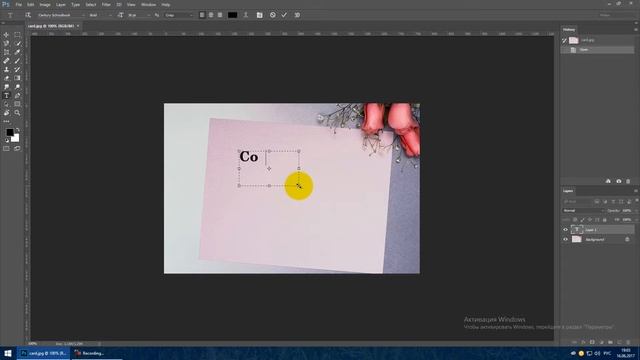
Task: Delete the current history state
Action: coord(628,181)
